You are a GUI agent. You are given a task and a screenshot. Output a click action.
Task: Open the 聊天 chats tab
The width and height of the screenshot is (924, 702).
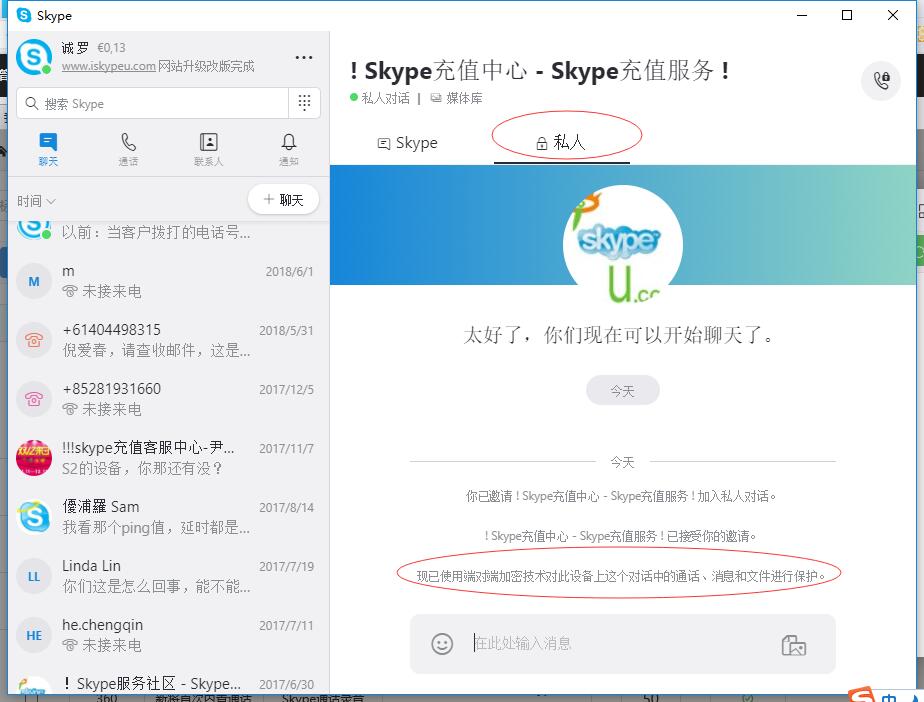(x=48, y=150)
